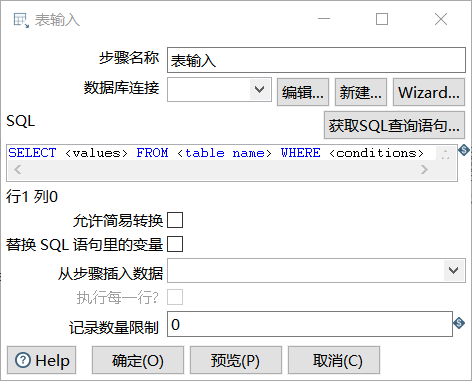The height and width of the screenshot is (381, 472).
Task: Open the Wizard... connection button
Action: pyautogui.click(x=429, y=92)
